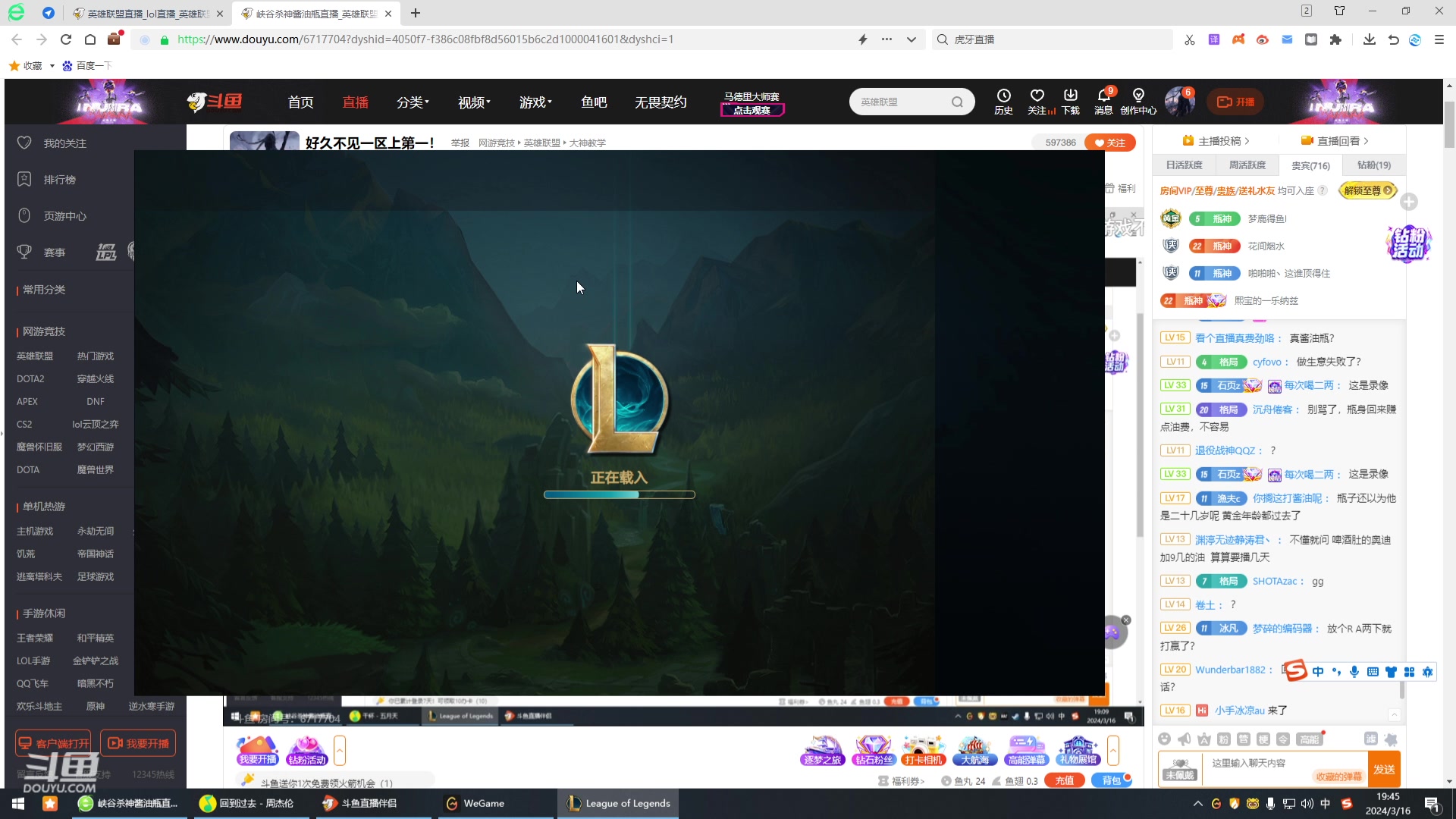Screen dimensions: 1456x819
Task: Click the 打卡相机 activity icon
Action: (923, 749)
